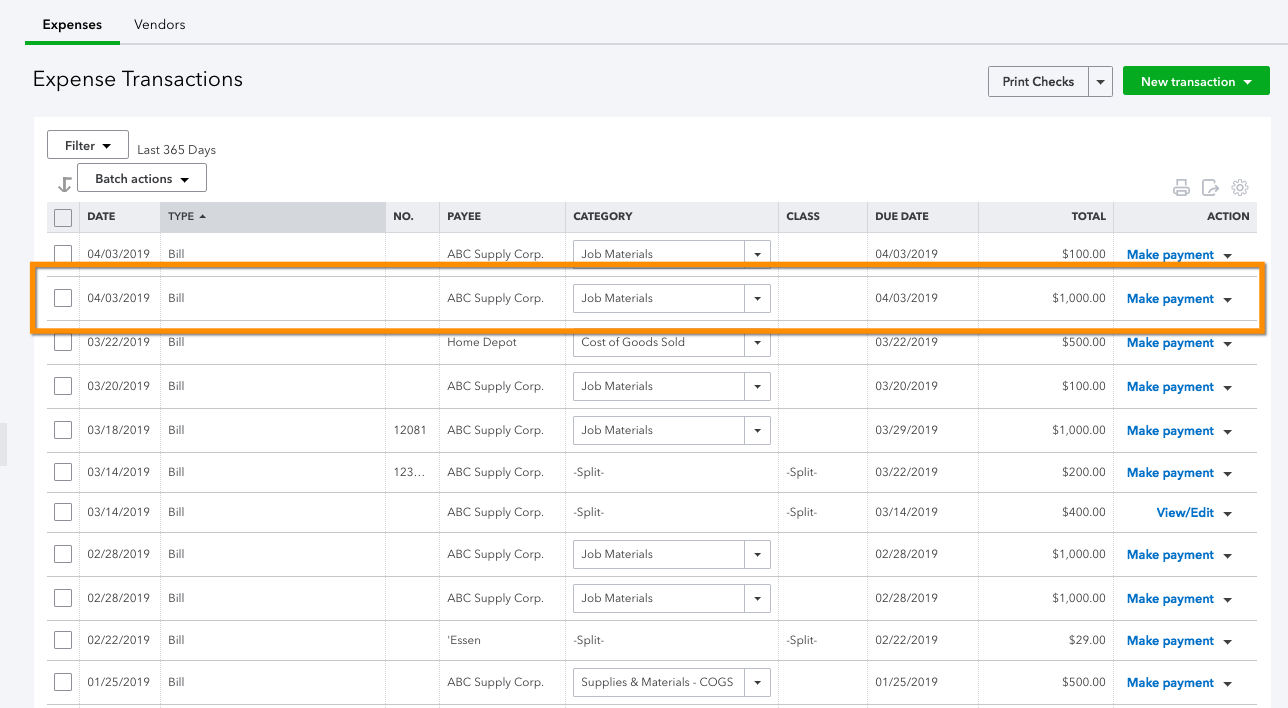Open the Filter dropdown
This screenshot has width=1288, height=708.
[88, 145]
